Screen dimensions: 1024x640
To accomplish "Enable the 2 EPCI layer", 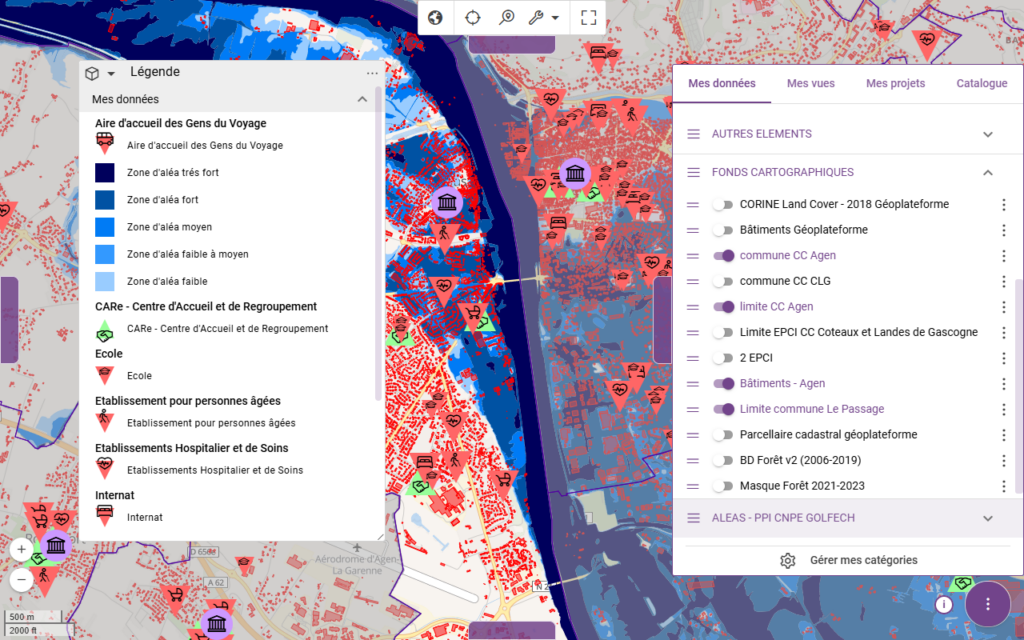I will tap(723, 358).
